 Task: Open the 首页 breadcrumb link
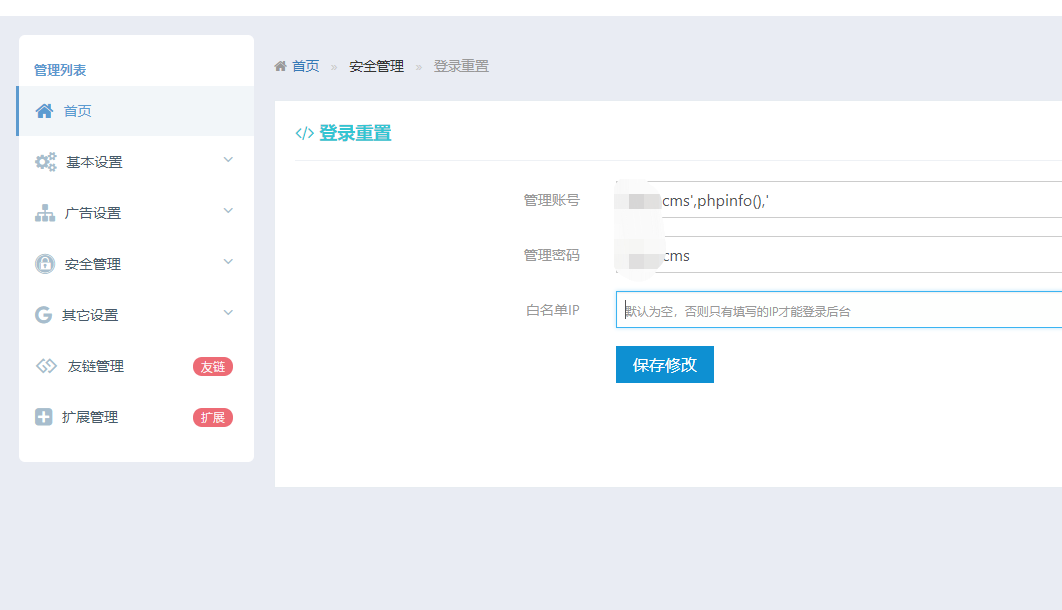[304, 66]
